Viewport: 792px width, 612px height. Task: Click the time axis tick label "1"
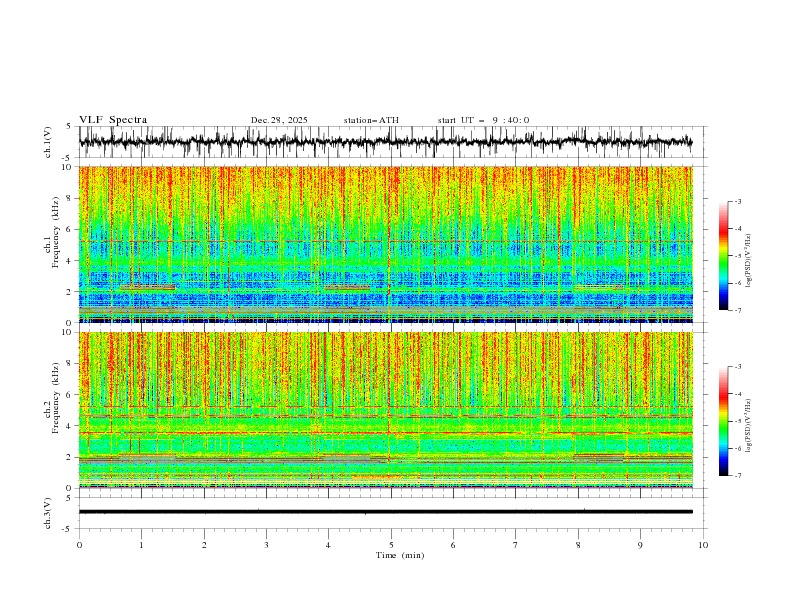(141, 545)
